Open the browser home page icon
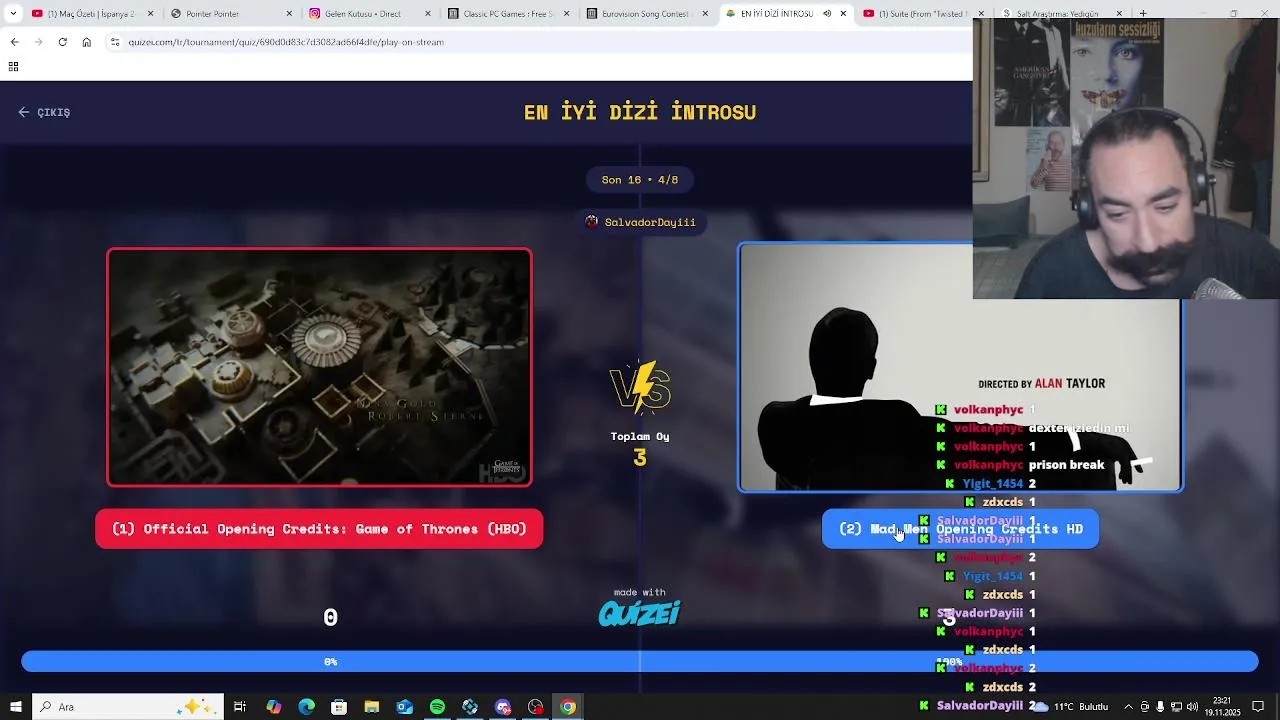Image resolution: width=1280 pixels, height=720 pixels. coord(86,42)
